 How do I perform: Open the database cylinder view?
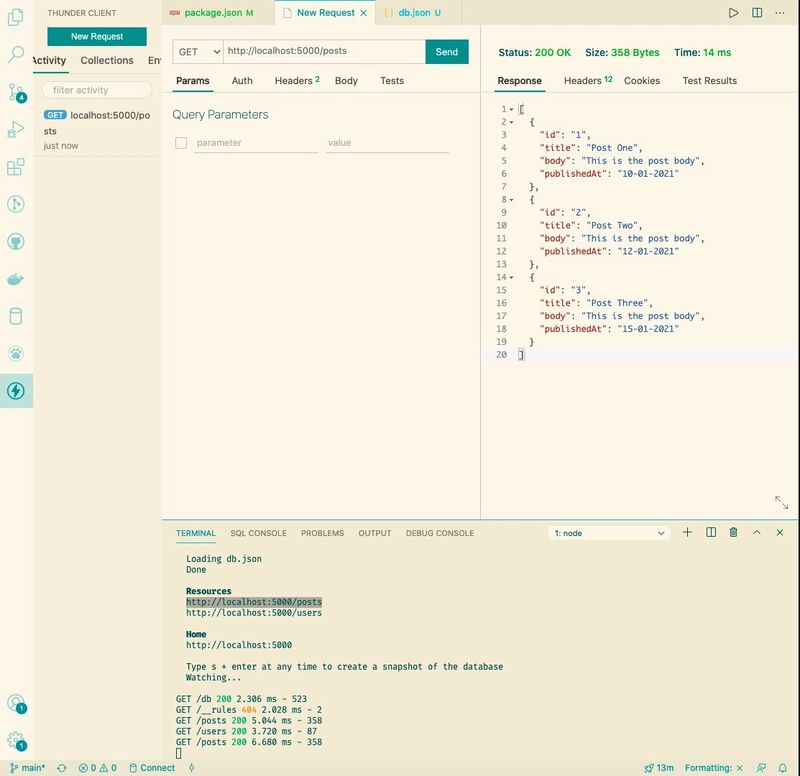coord(16,316)
